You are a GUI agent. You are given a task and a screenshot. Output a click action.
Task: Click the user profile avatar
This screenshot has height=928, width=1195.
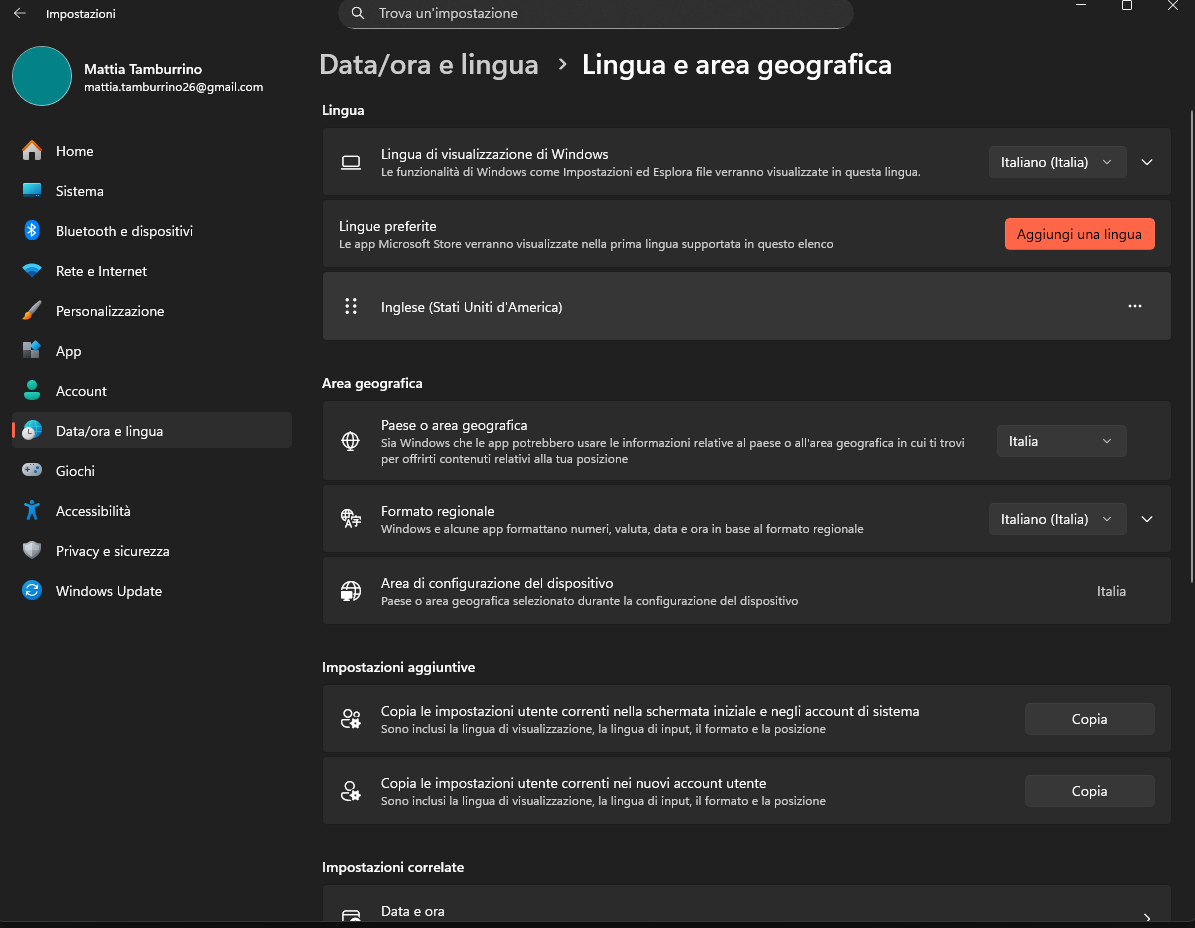tap(42, 76)
